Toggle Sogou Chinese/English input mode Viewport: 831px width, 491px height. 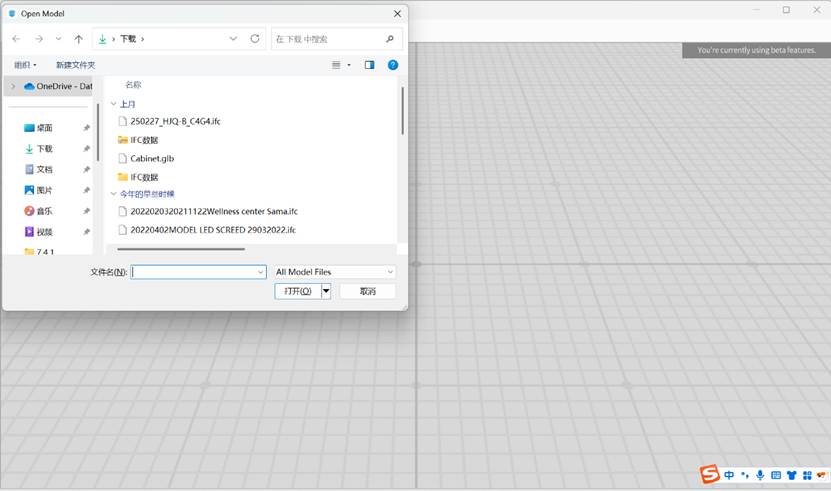coord(730,475)
